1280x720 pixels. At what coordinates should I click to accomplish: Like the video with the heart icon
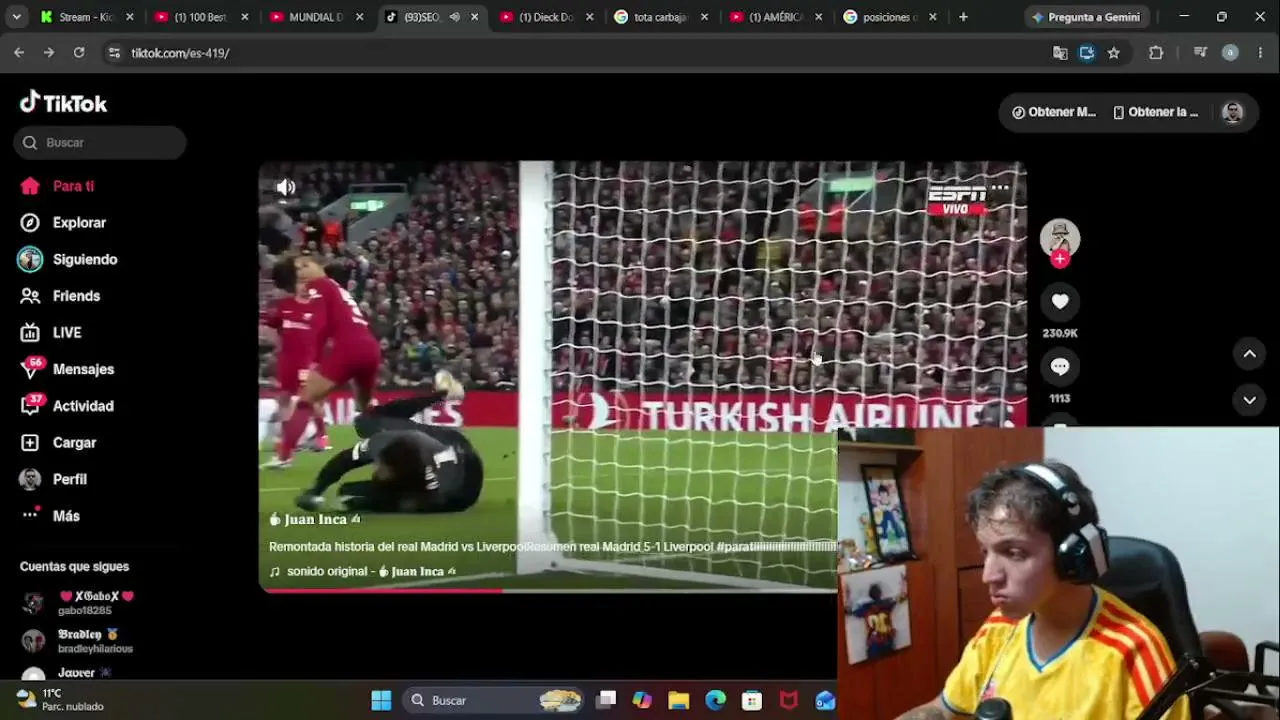[x=1060, y=301]
